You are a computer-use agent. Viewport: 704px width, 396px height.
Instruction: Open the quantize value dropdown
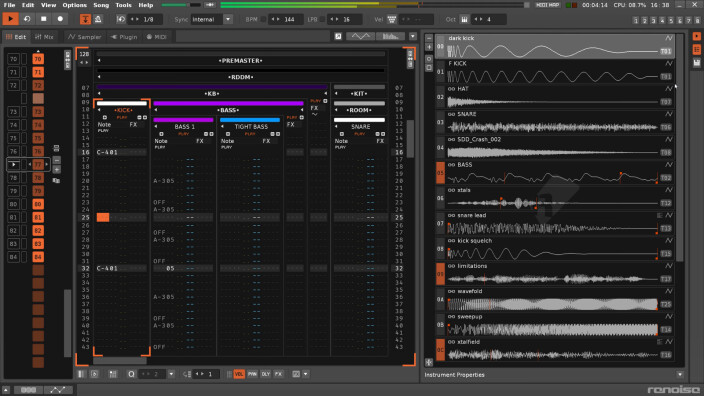tap(171, 374)
